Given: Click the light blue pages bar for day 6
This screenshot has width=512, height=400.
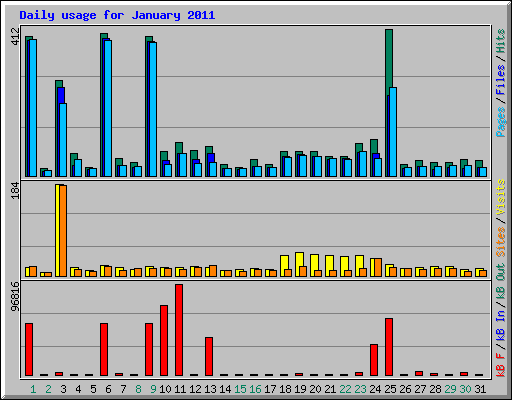Looking at the screenshot, I should (x=108, y=108).
